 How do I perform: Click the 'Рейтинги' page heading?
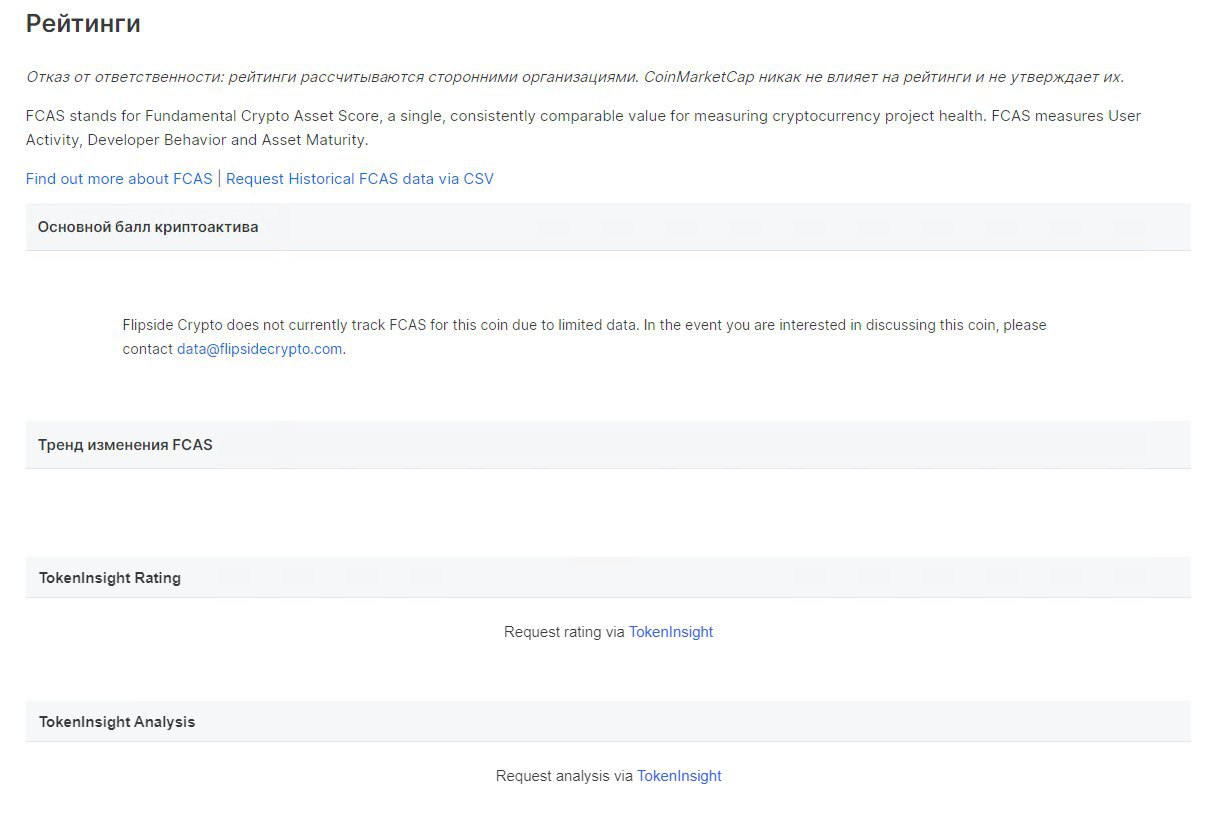pos(83,24)
